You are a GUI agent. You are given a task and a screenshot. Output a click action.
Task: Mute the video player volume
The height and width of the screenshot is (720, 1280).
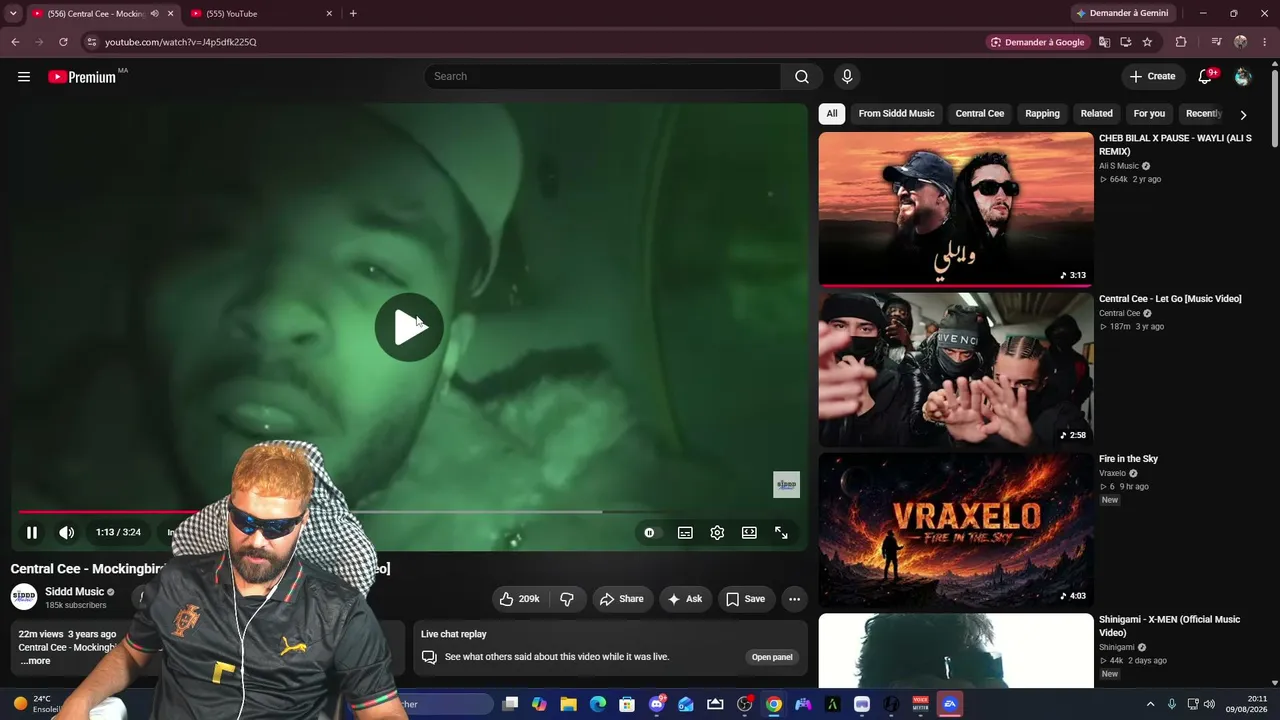coord(67,533)
